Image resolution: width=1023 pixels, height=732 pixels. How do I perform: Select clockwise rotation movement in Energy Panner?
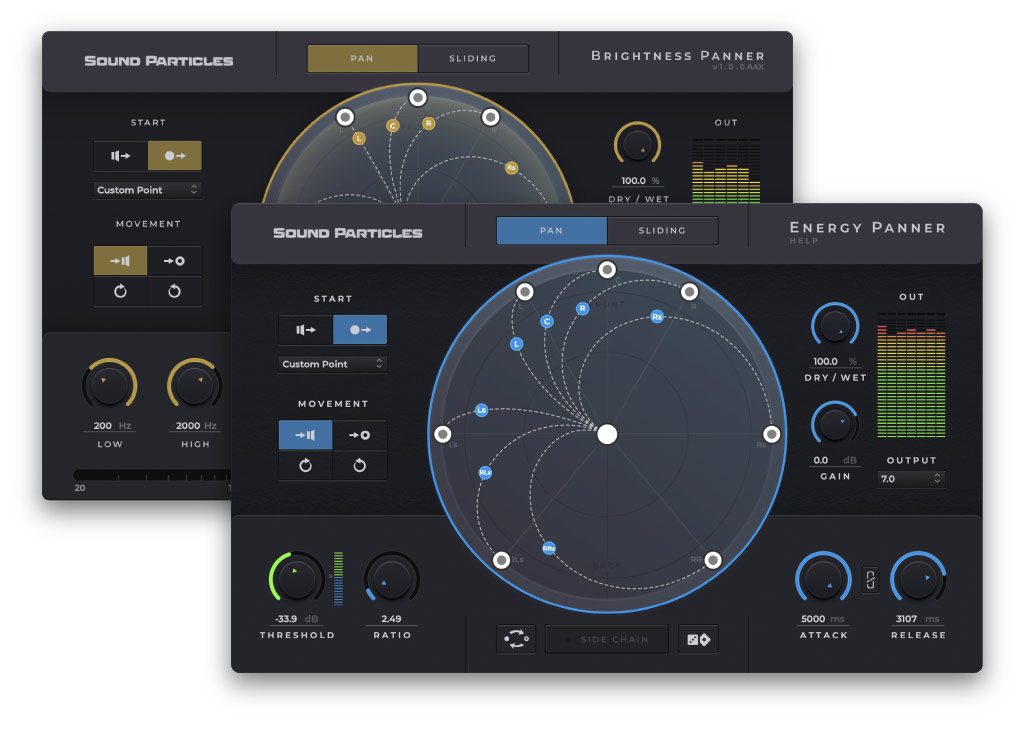click(x=306, y=466)
